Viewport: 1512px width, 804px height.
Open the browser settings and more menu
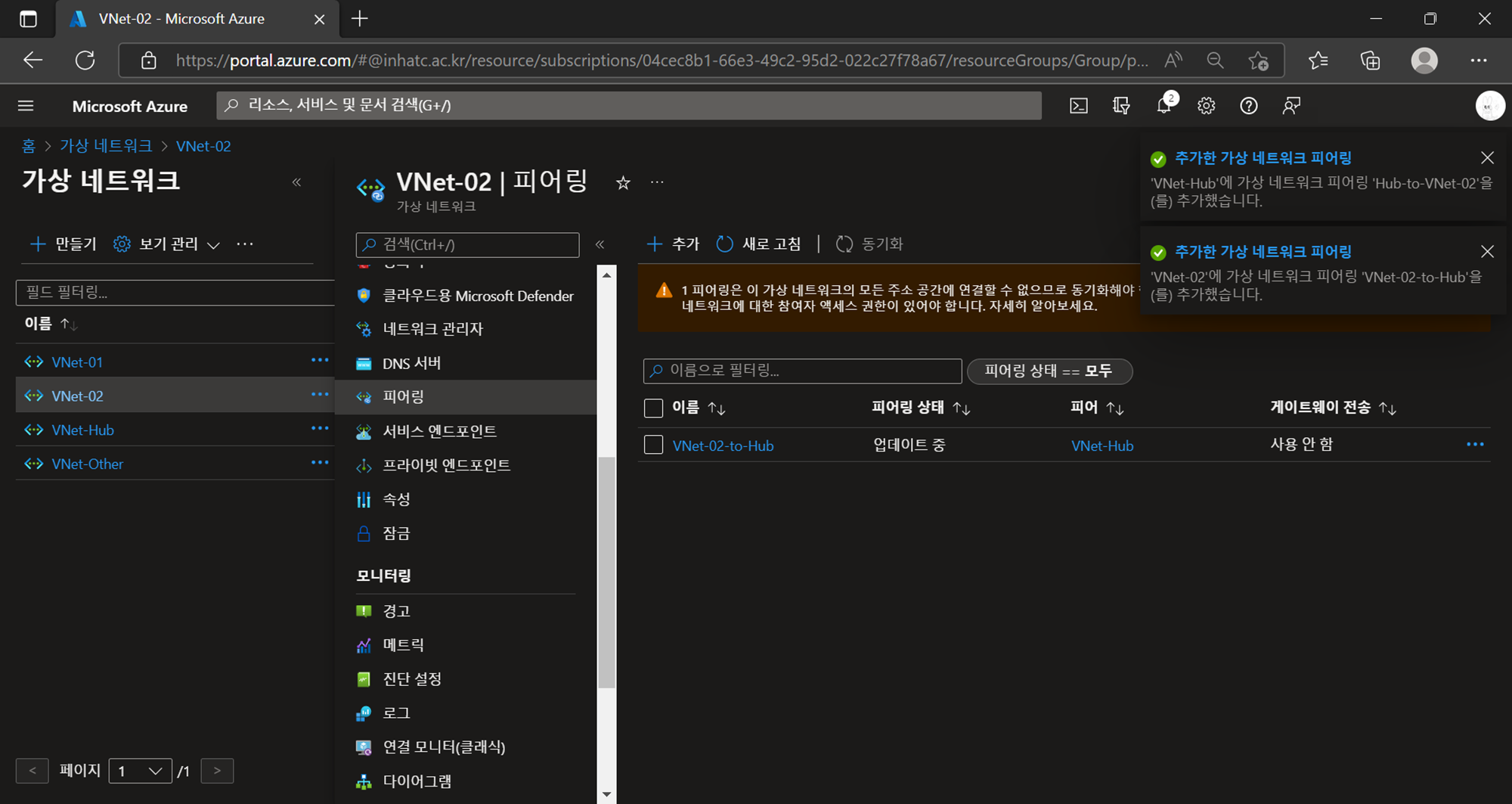pyautogui.click(x=1479, y=61)
